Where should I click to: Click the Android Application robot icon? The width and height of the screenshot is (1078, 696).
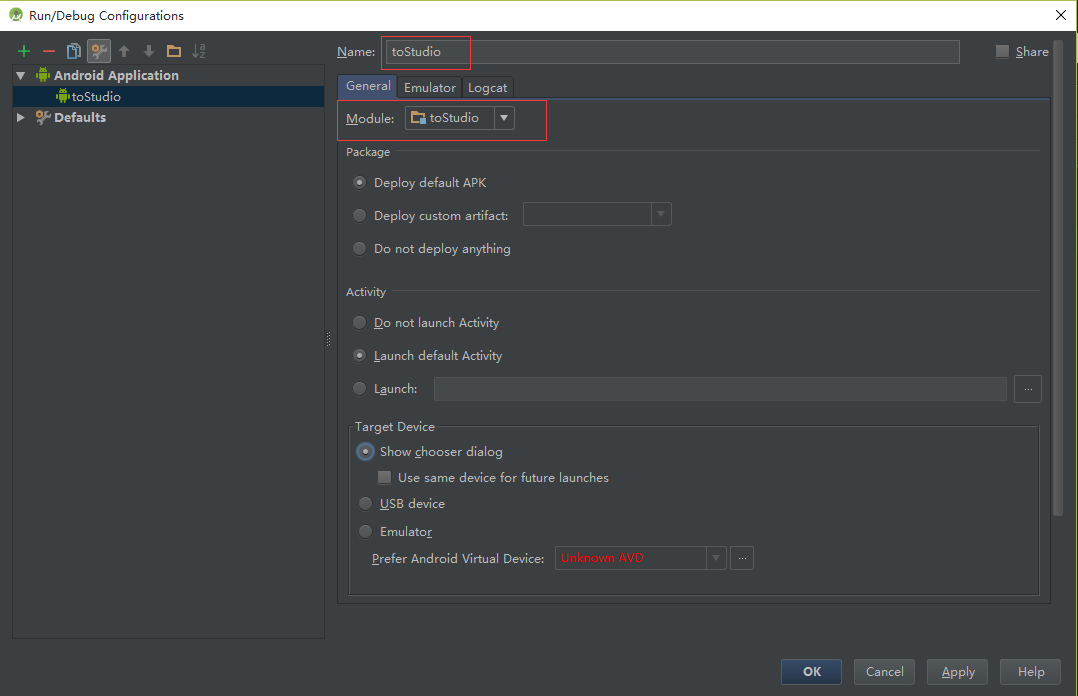[43, 75]
